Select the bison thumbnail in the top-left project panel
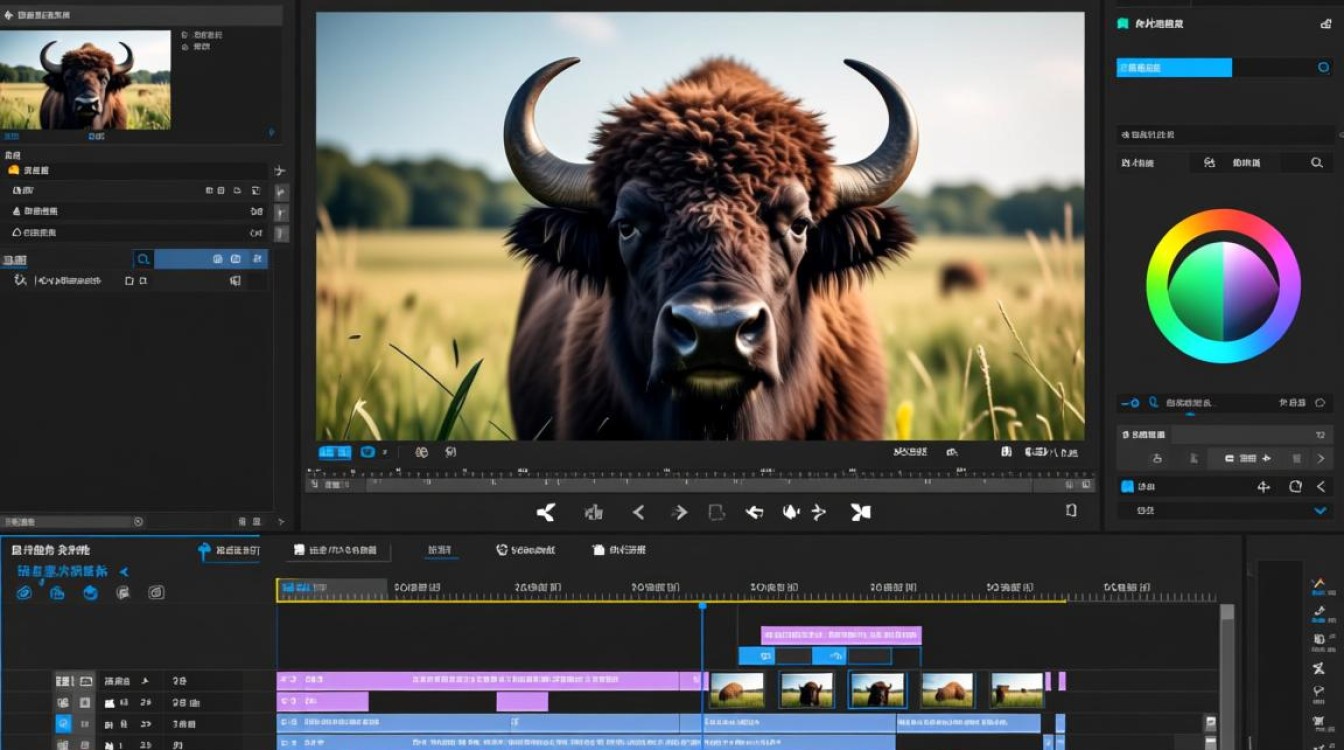 (86, 80)
